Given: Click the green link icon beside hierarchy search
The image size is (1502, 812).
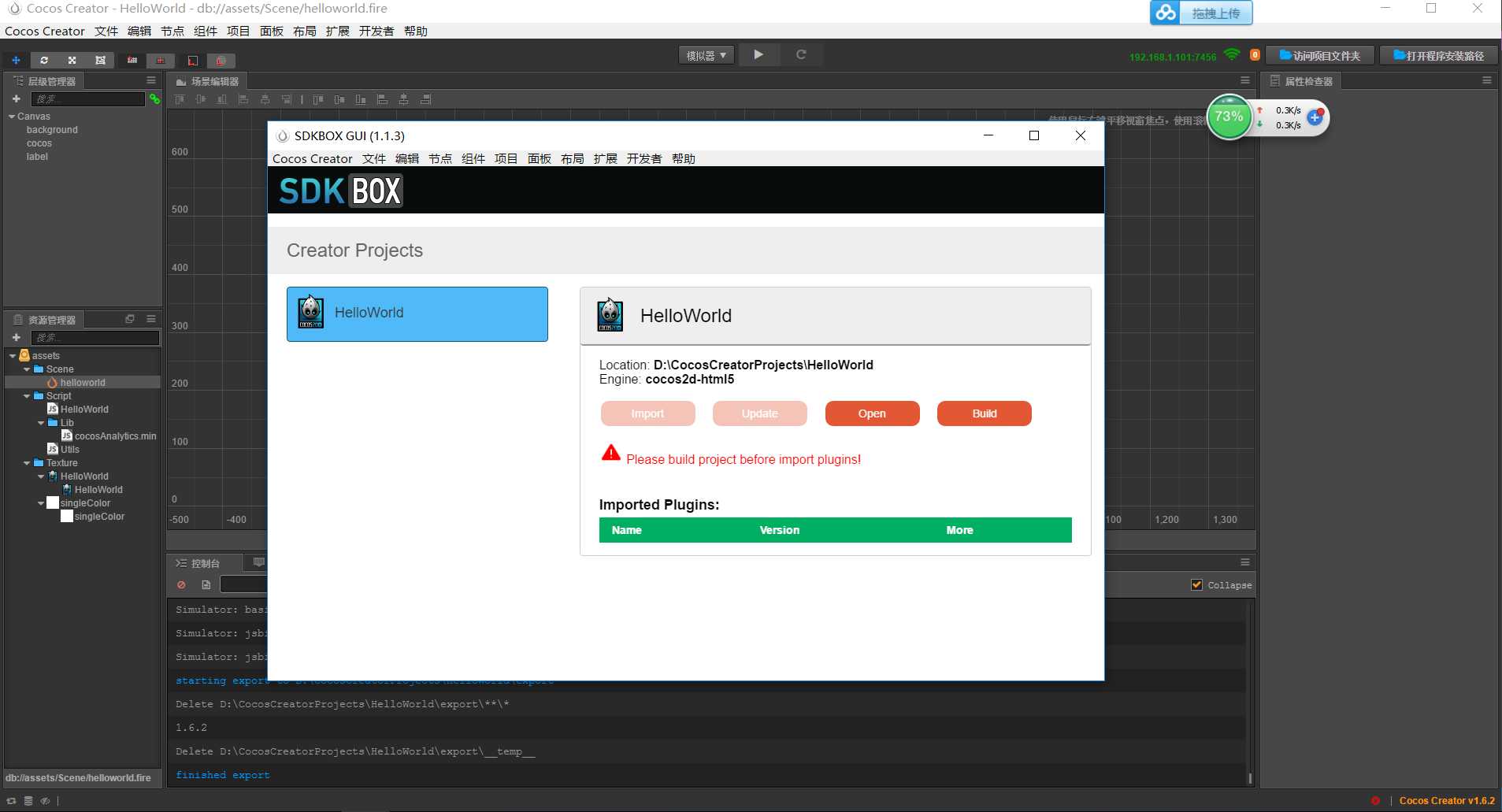Looking at the screenshot, I should [154, 98].
